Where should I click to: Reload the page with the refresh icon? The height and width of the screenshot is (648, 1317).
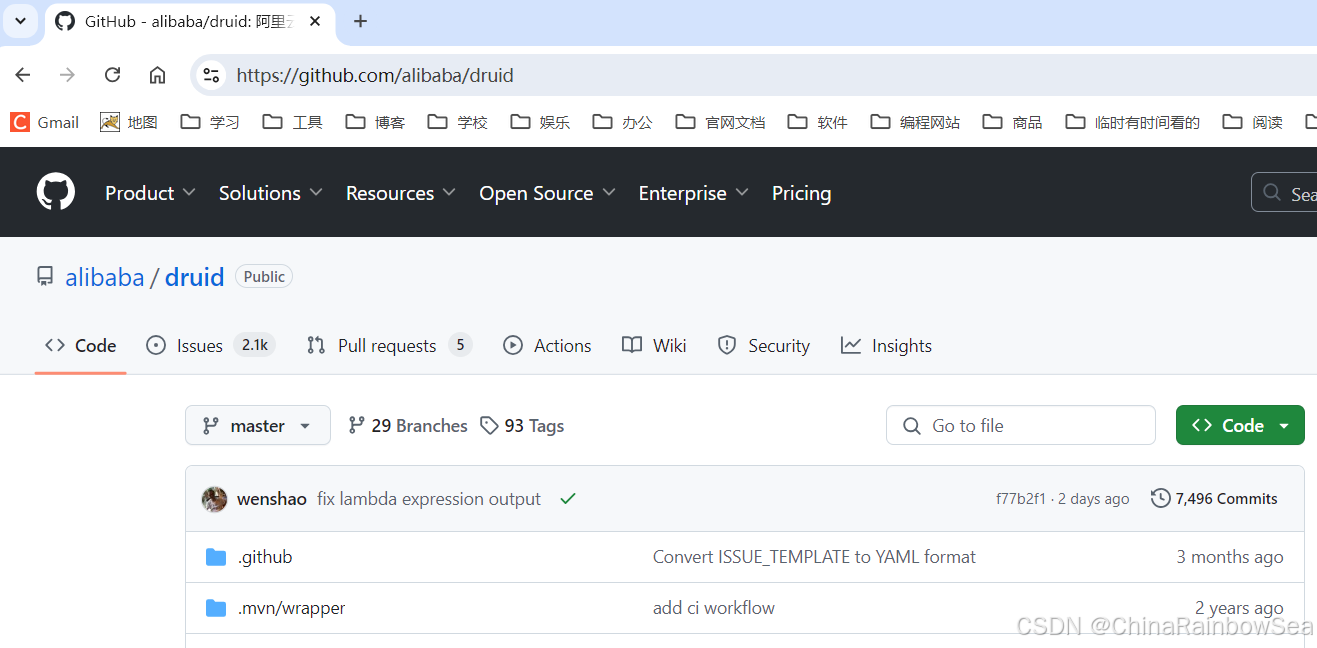pyautogui.click(x=112, y=74)
